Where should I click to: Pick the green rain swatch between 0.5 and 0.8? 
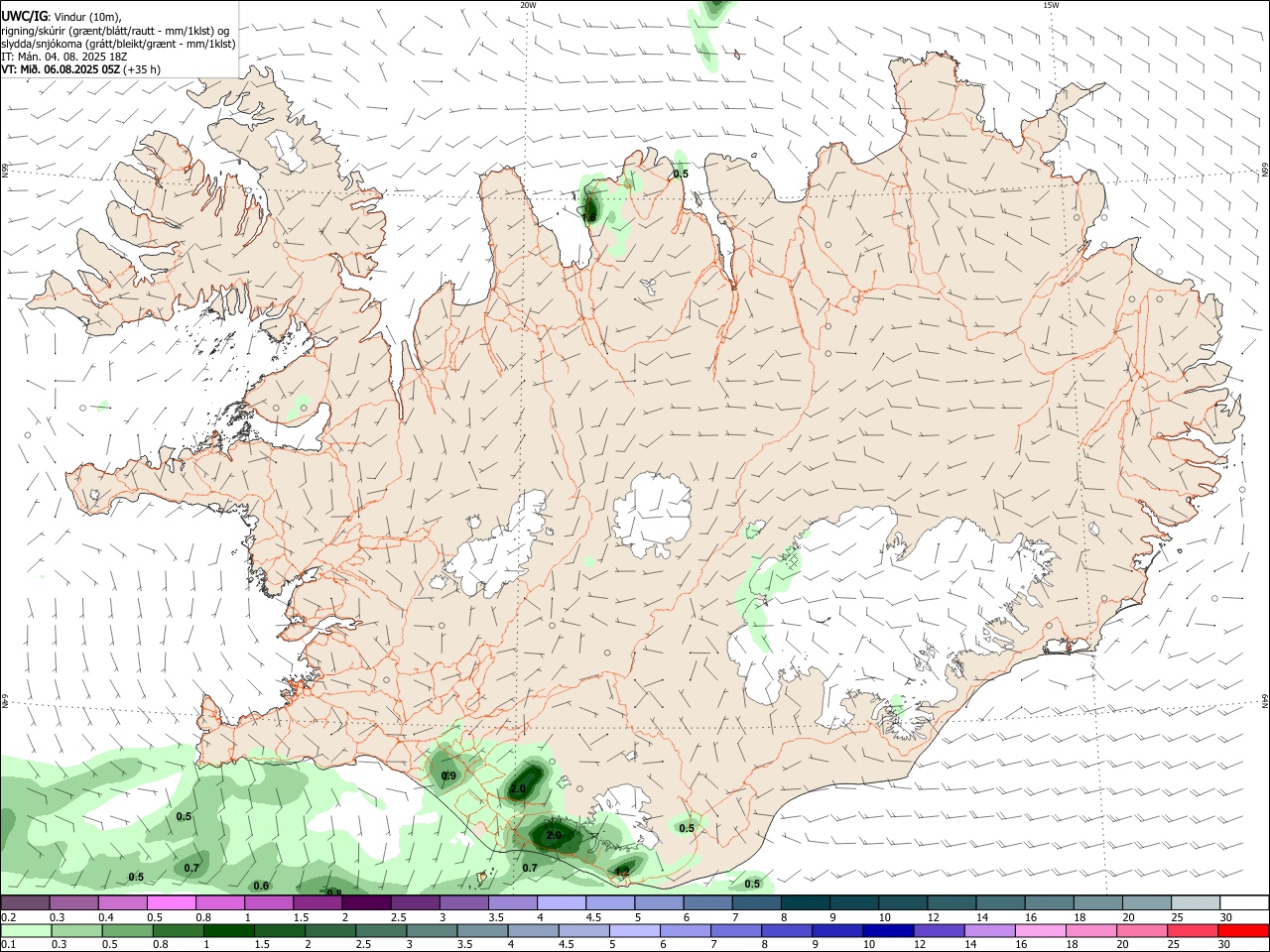tap(128, 930)
